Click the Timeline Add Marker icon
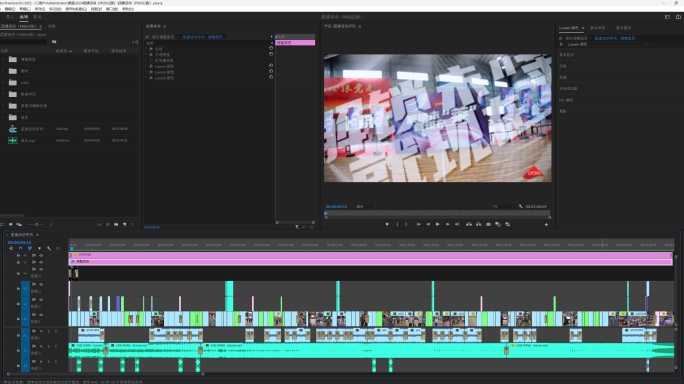The height and width of the screenshot is (384, 684). pyautogui.click(x=39, y=248)
